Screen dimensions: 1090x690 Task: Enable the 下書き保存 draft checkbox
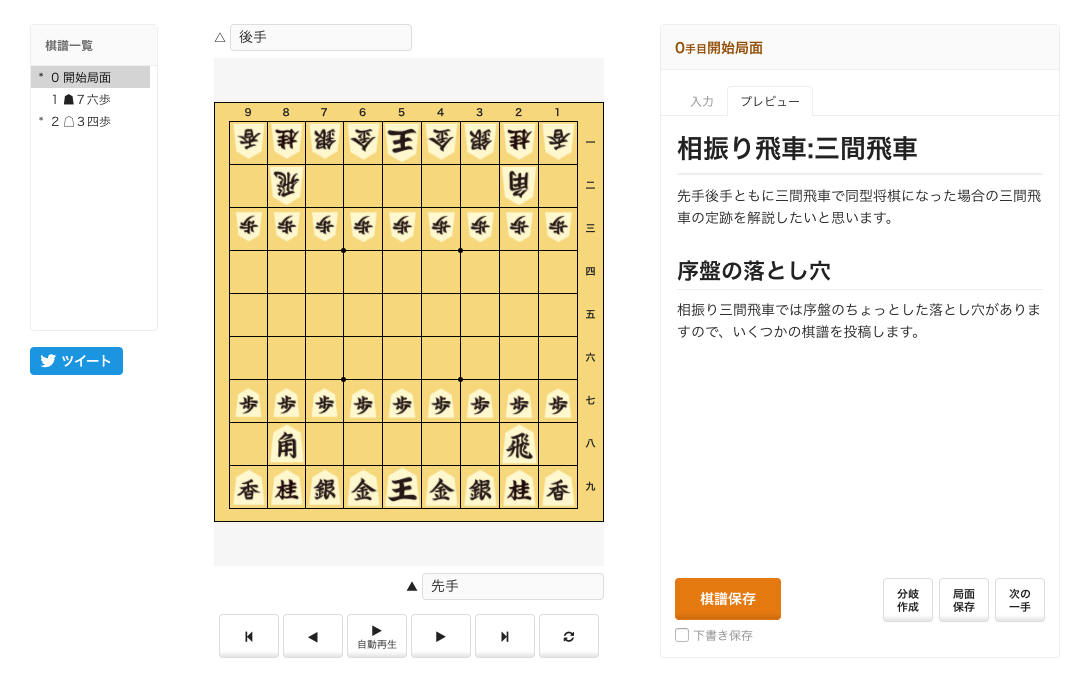[x=682, y=635]
